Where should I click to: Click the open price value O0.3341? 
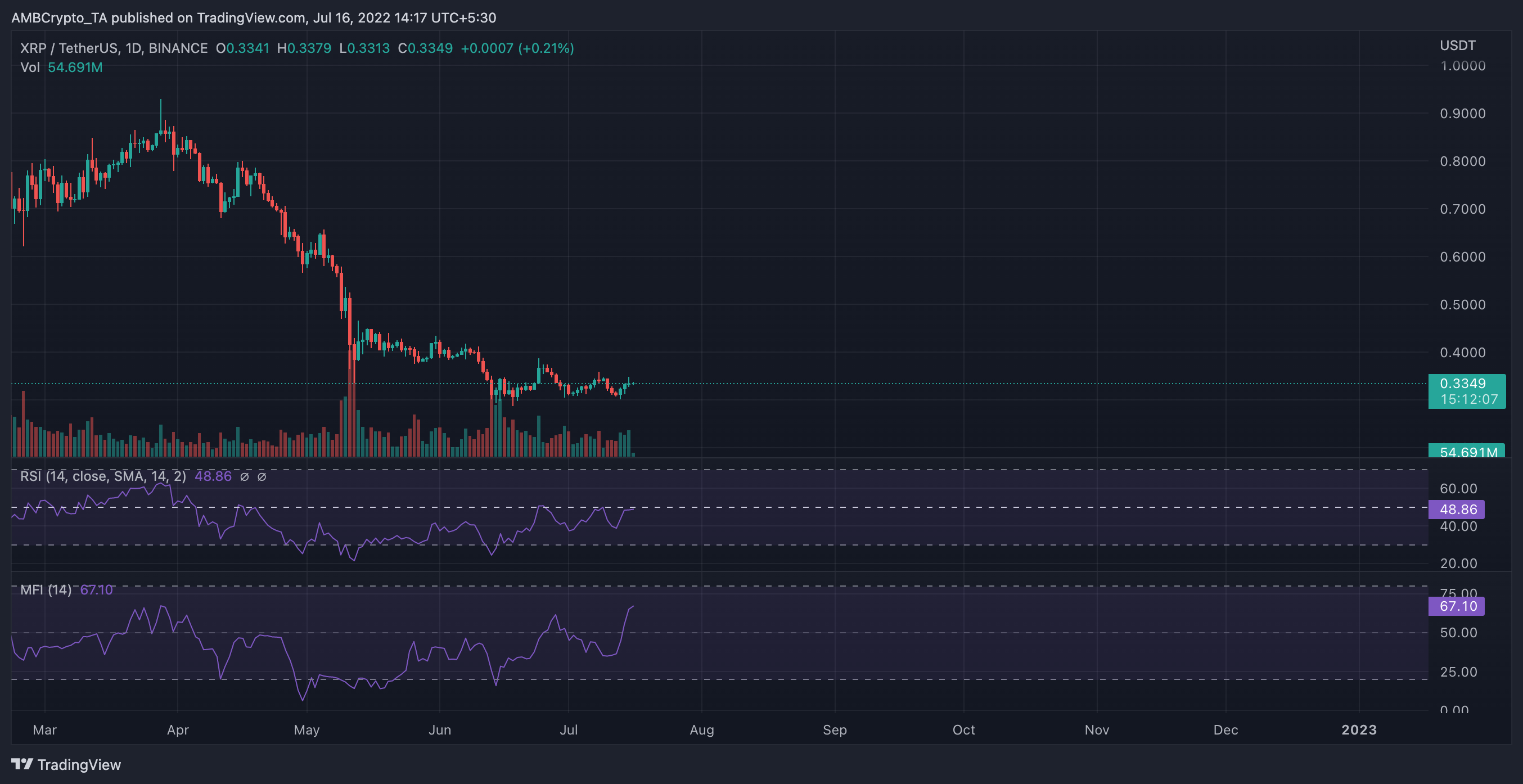click(x=242, y=48)
